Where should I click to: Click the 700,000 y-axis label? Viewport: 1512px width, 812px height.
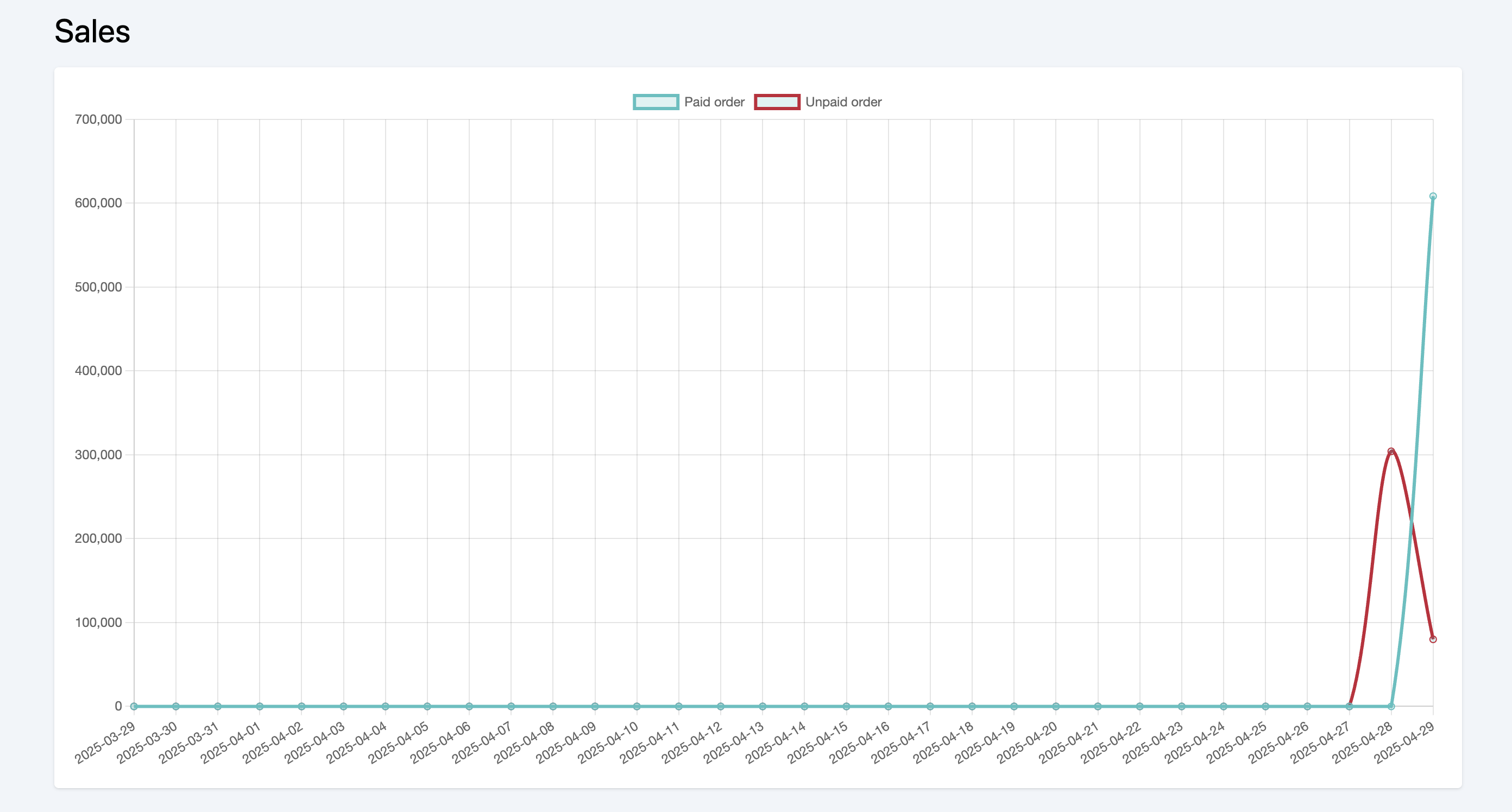(98, 119)
